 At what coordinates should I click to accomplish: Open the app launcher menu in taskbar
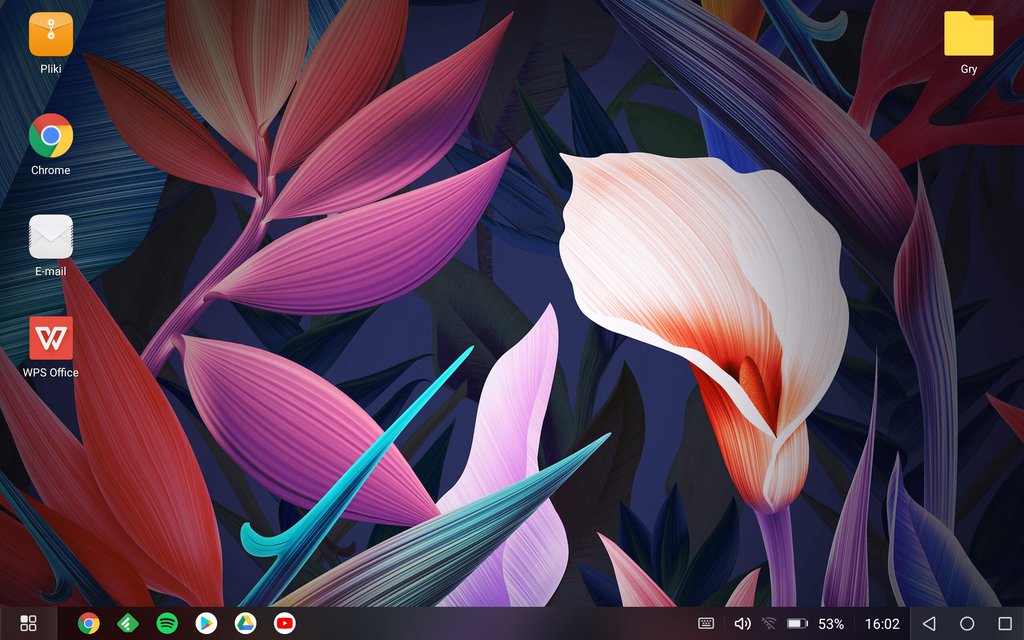tap(28, 623)
